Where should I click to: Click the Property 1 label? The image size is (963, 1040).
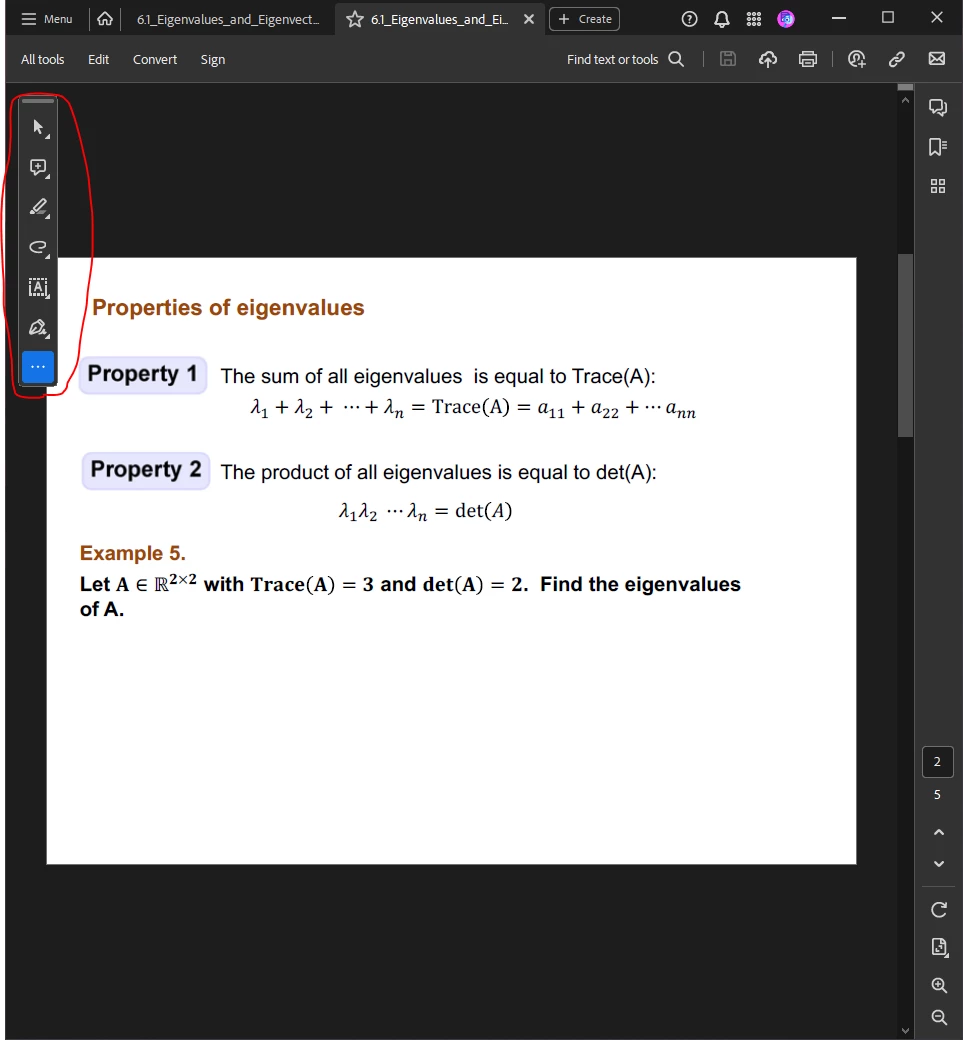coord(143,374)
